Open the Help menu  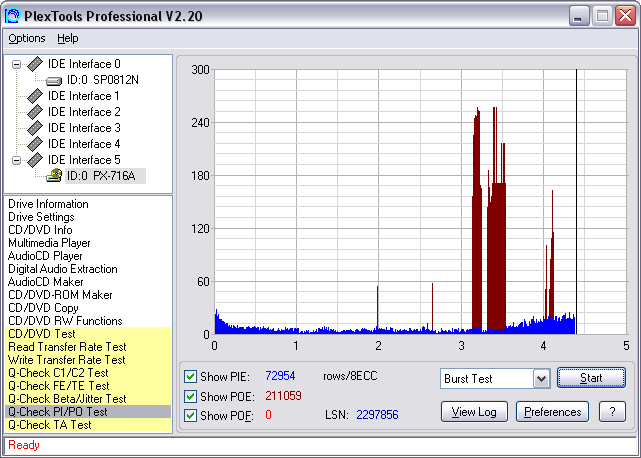tap(67, 38)
